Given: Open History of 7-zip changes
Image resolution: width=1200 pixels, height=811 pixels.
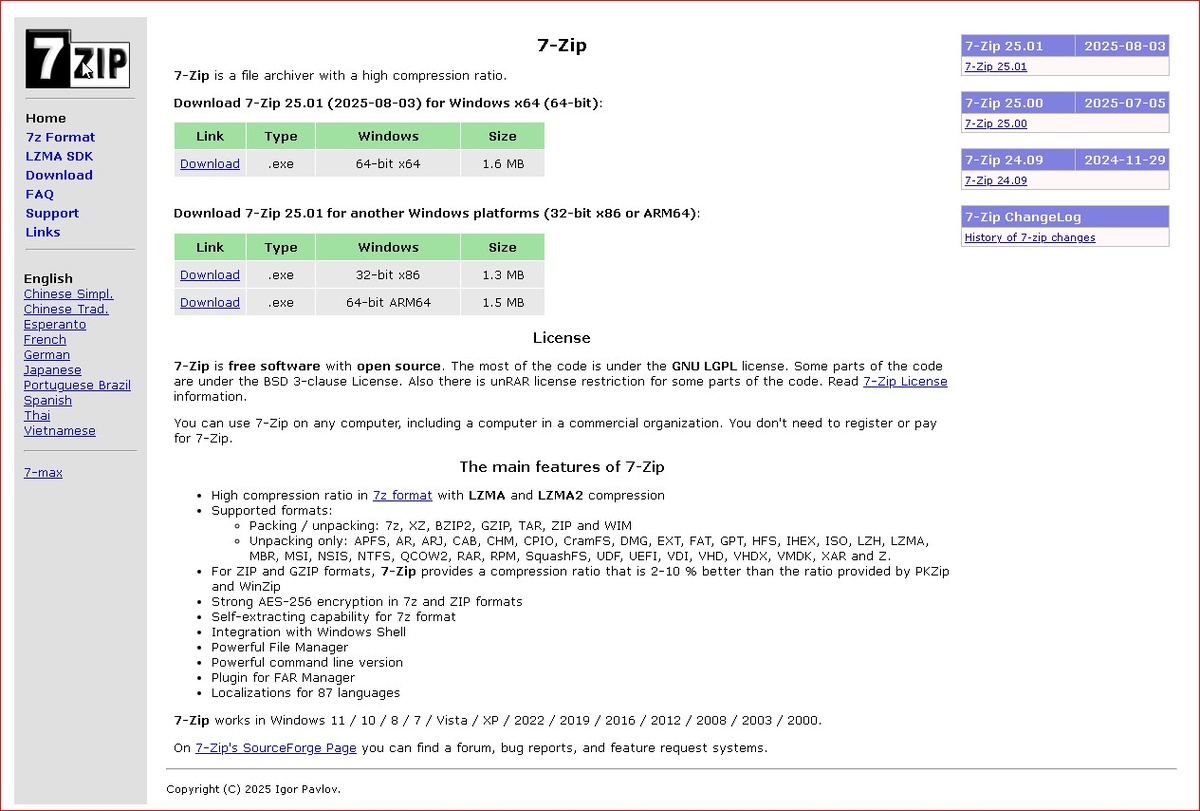Looking at the screenshot, I should tap(1030, 238).
